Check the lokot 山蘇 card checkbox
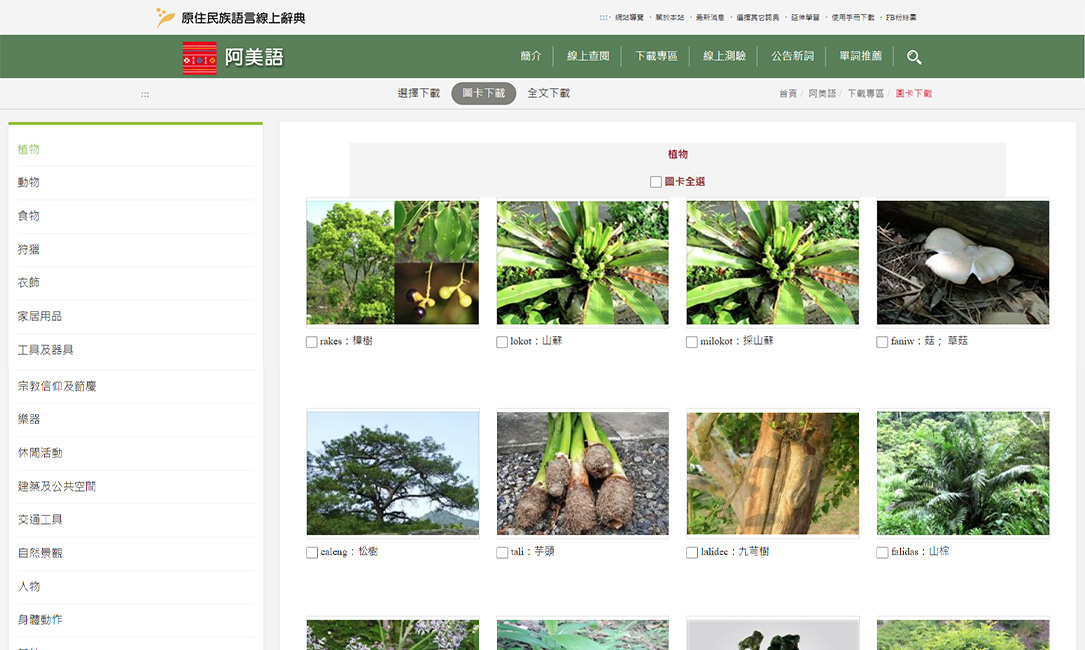The width and height of the screenshot is (1085, 650). [x=502, y=342]
